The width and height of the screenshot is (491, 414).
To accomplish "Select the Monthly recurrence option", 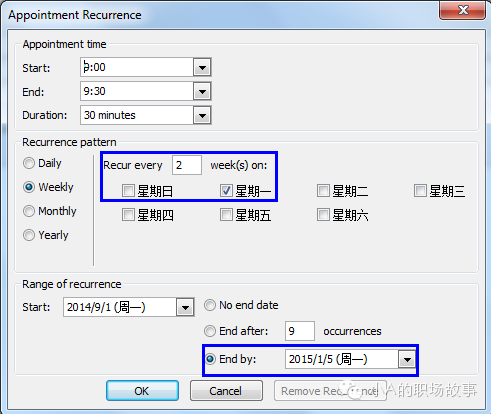I will coord(29,211).
